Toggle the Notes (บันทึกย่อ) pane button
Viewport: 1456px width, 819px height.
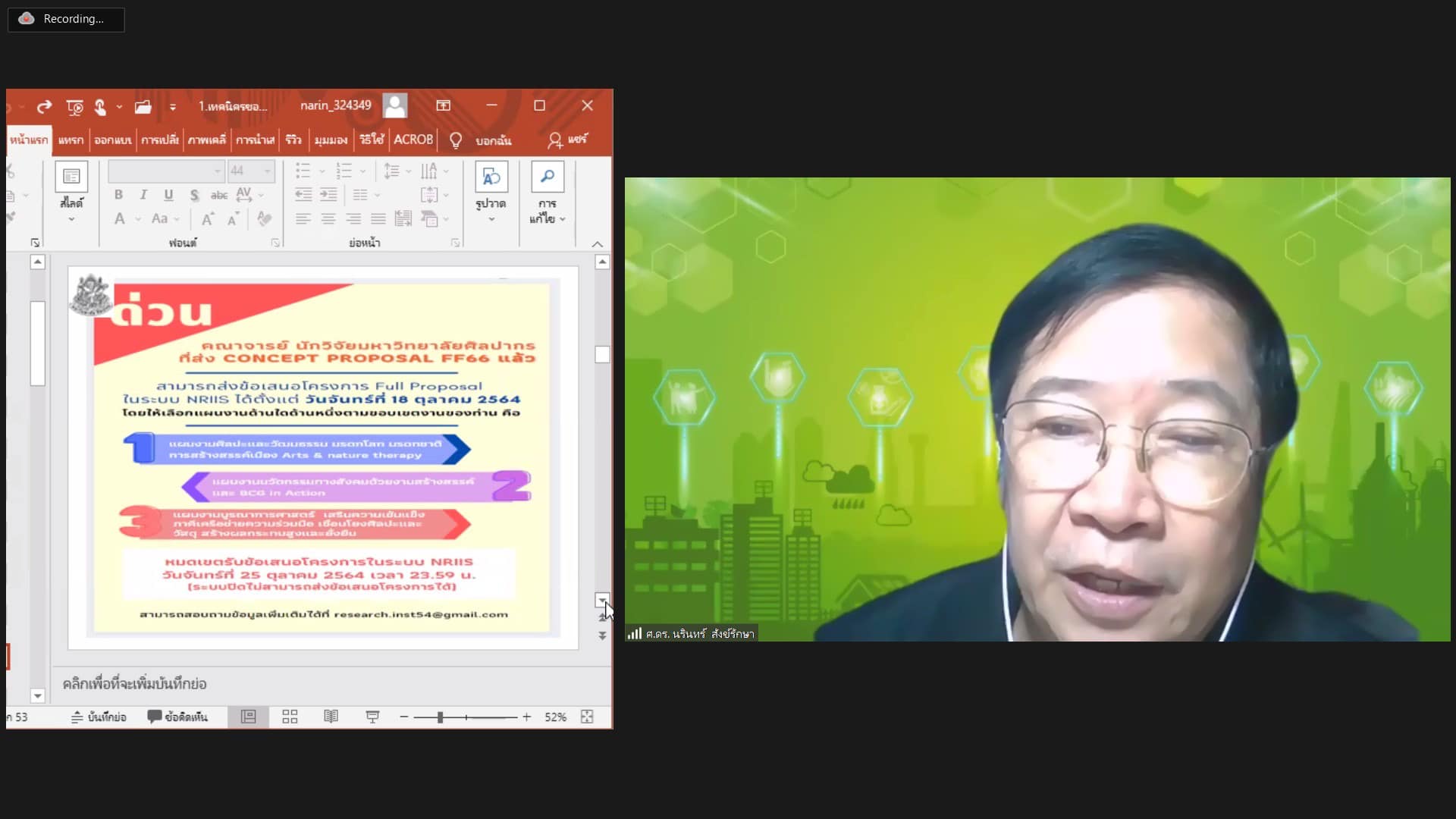99,717
